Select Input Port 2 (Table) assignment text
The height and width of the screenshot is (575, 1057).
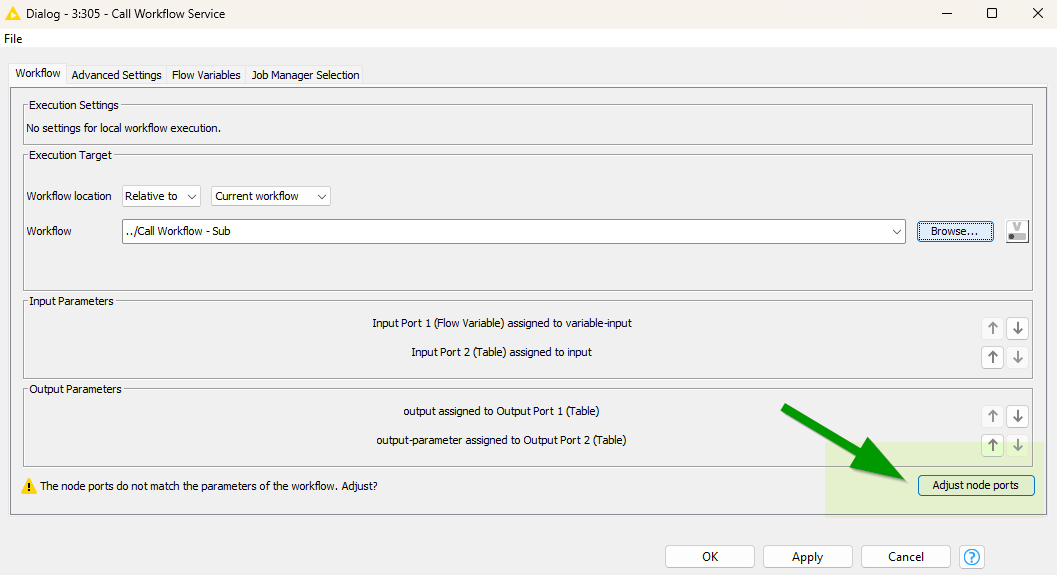tap(502, 353)
